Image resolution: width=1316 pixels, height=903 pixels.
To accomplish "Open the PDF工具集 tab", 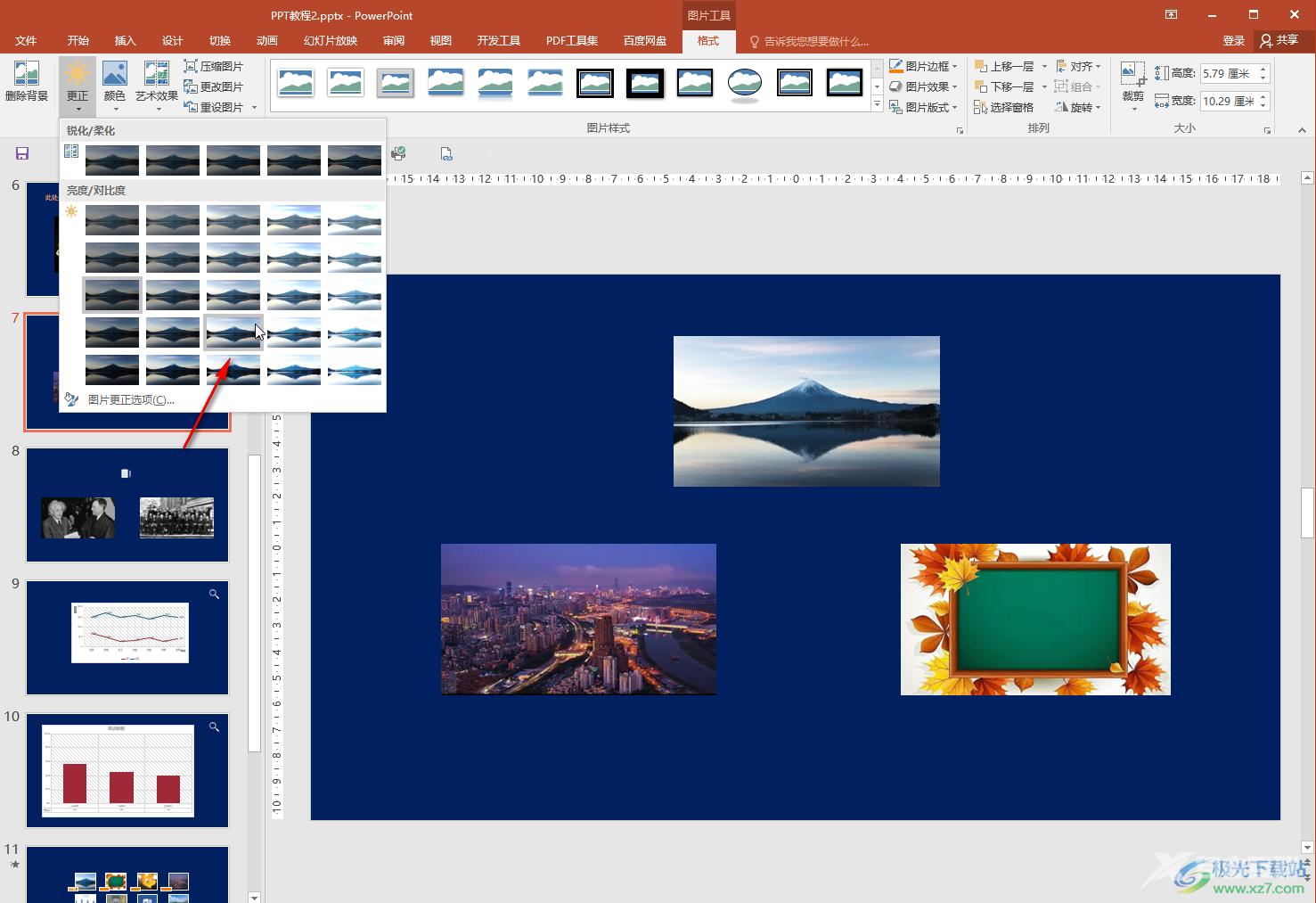I will [x=572, y=41].
